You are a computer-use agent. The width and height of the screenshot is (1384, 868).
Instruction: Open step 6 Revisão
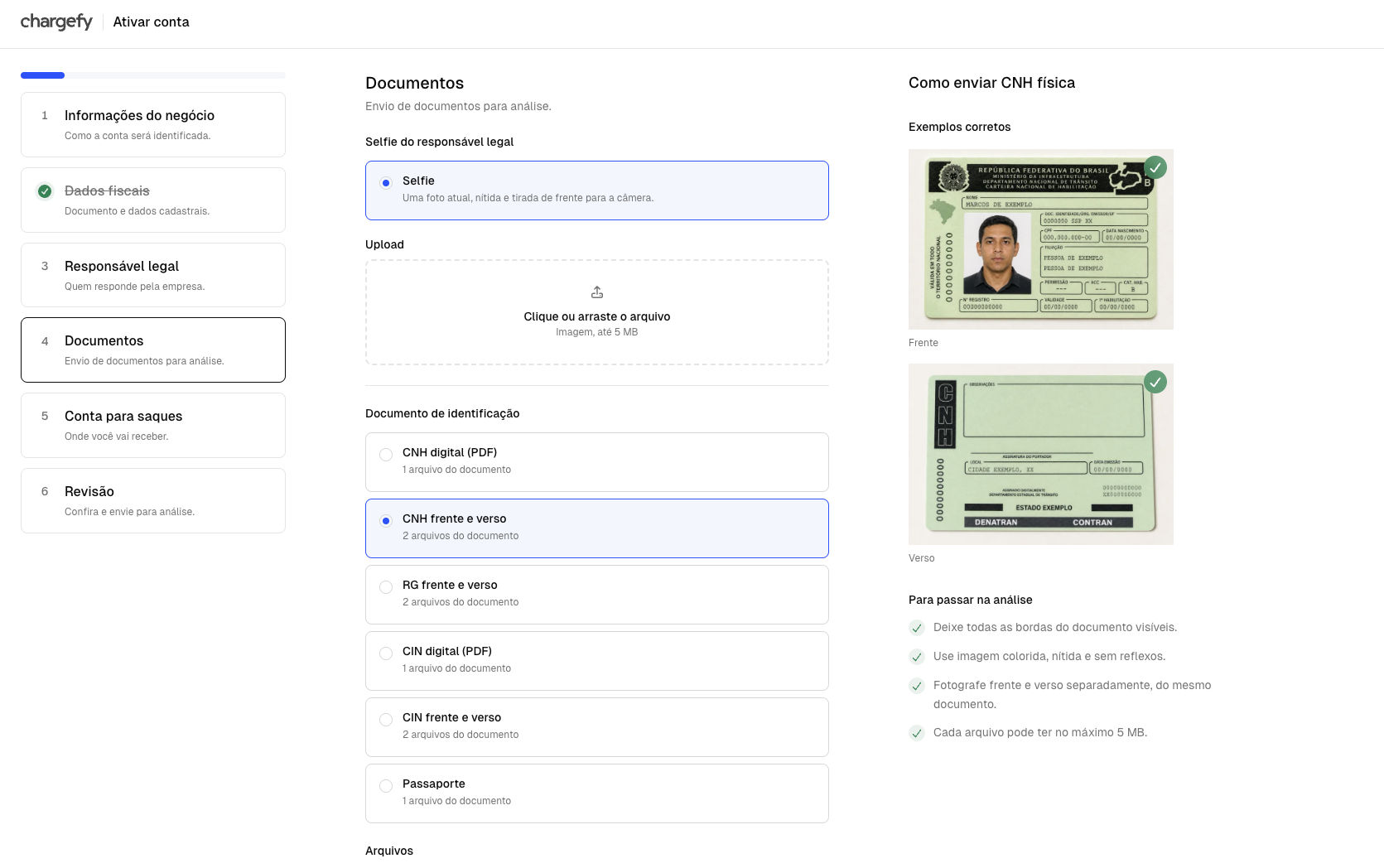153,500
